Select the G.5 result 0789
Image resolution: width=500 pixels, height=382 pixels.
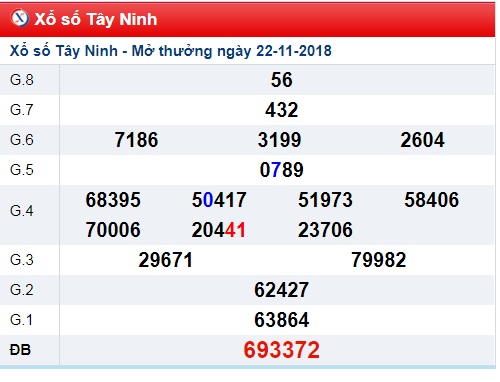click(282, 170)
